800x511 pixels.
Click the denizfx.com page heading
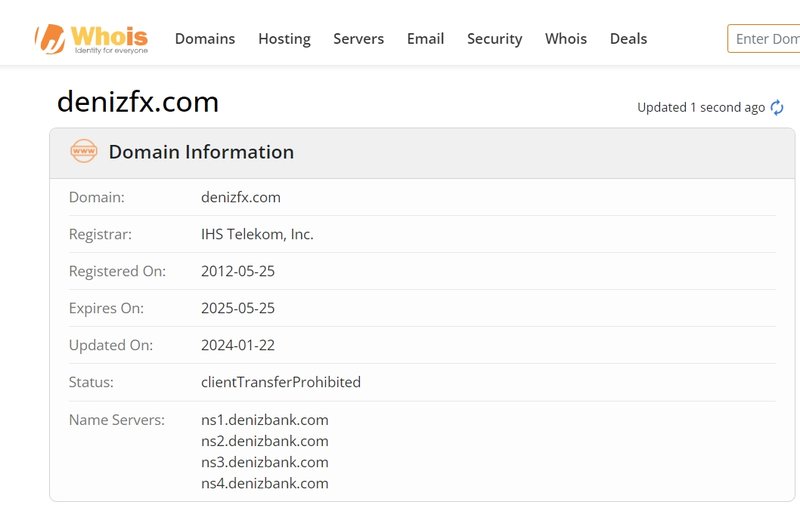[138, 102]
